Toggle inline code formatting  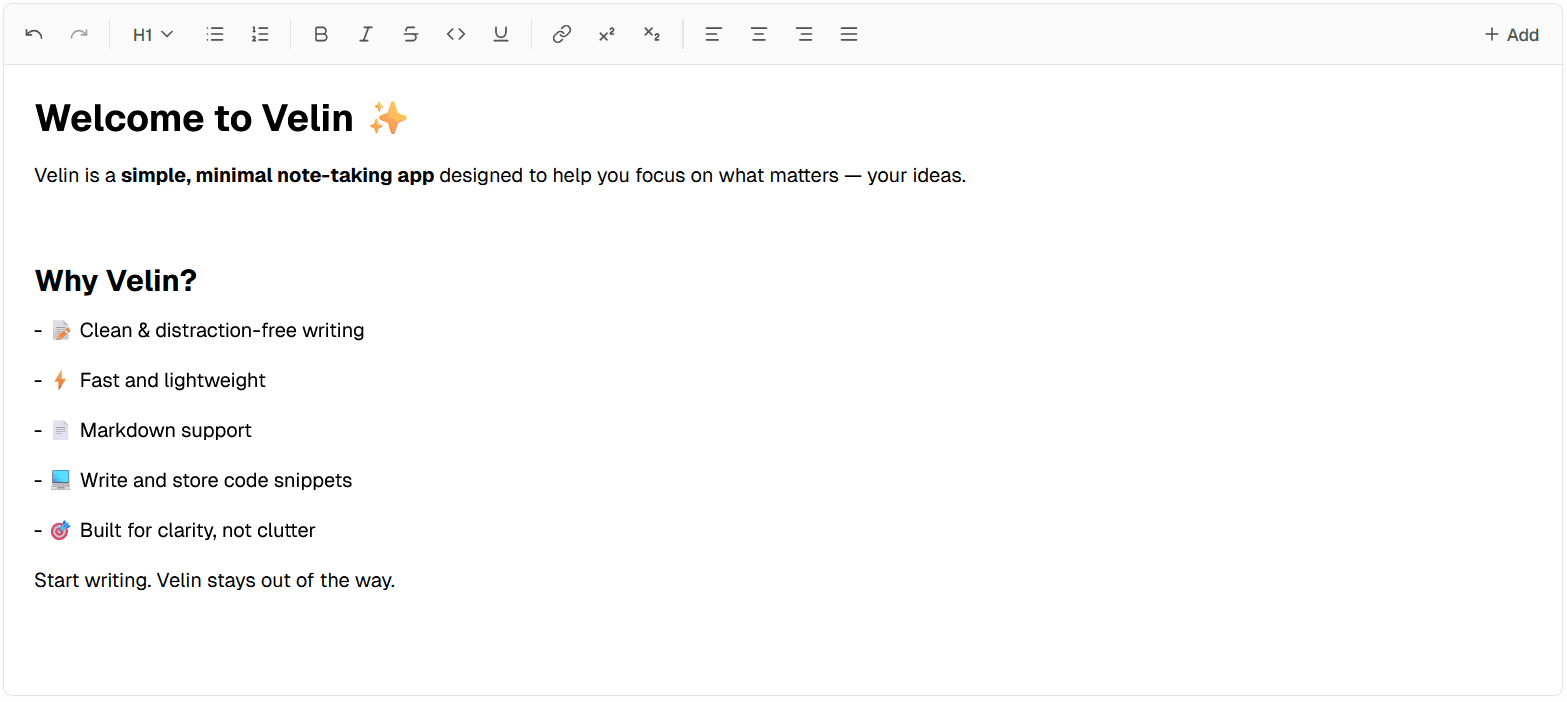(456, 34)
